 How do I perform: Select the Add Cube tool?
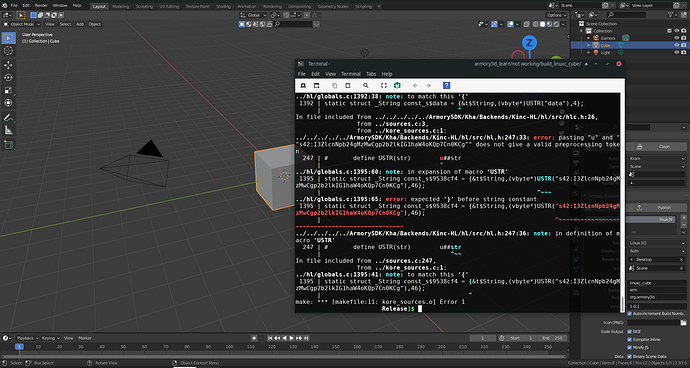pyautogui.click(x=8, y=144)
